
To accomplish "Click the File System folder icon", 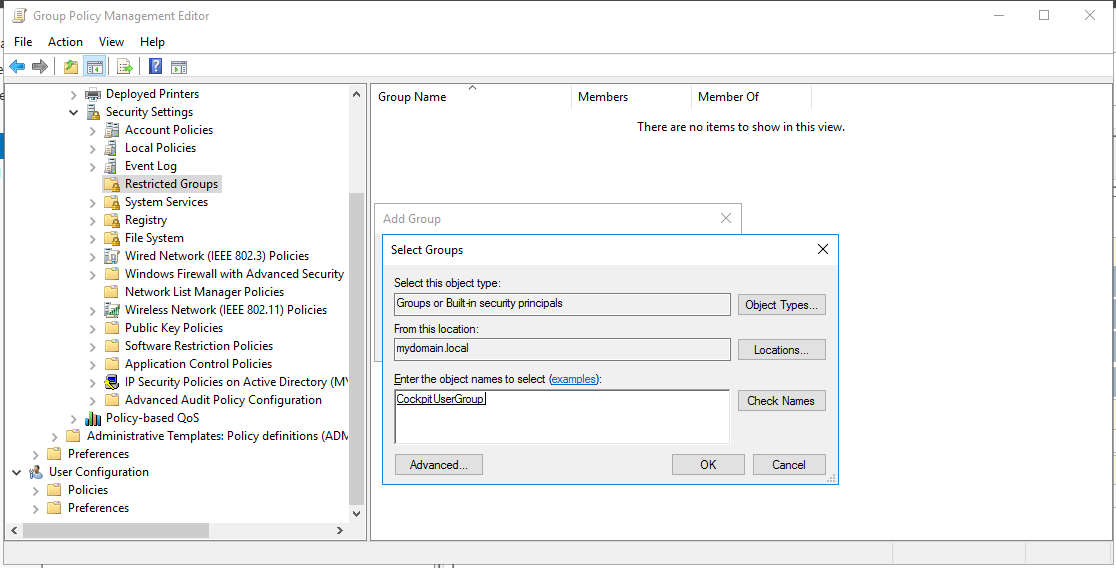I will point(112,238).
